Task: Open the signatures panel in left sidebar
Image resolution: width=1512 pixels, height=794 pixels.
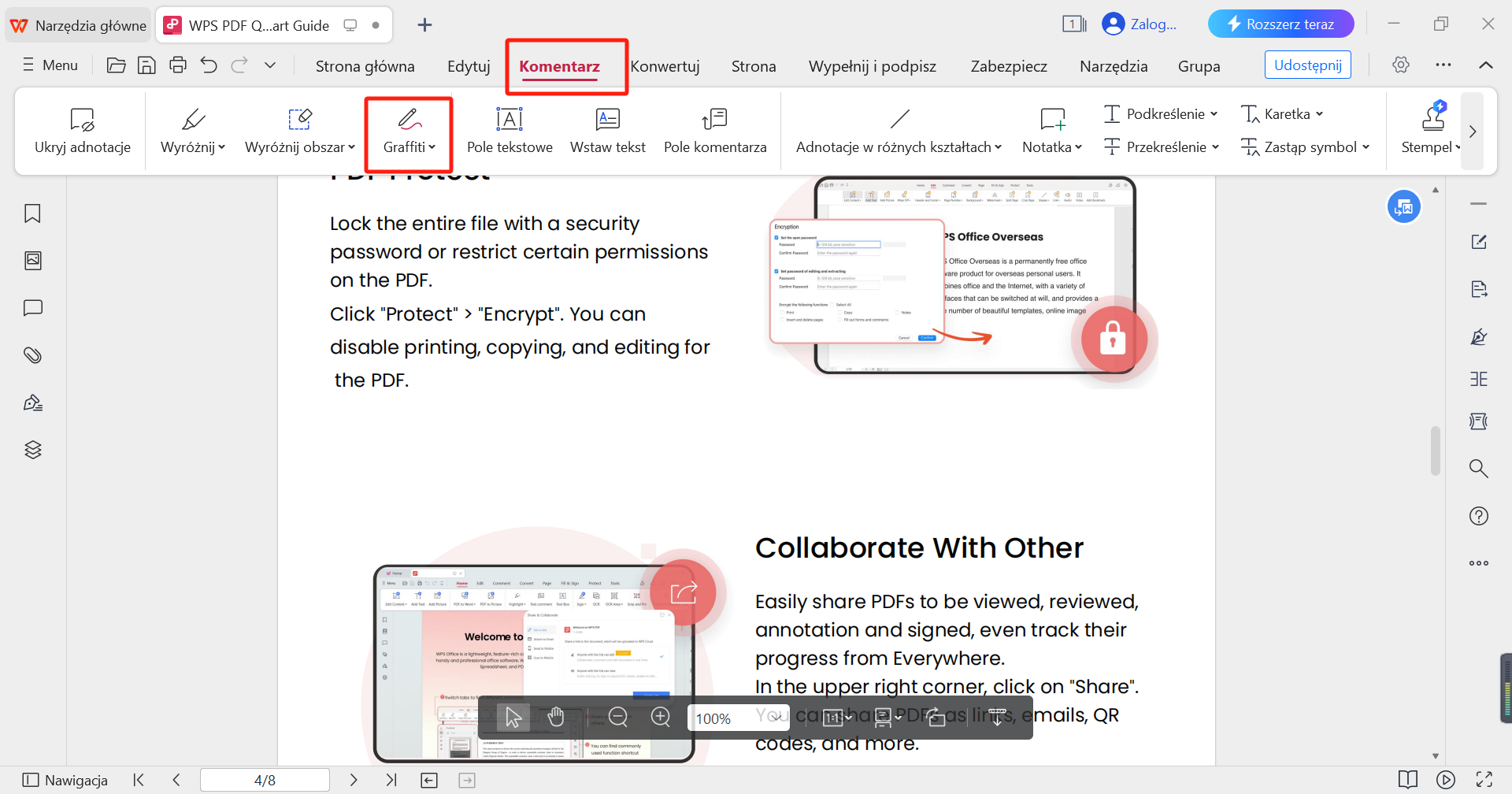Action: point(32,403)
